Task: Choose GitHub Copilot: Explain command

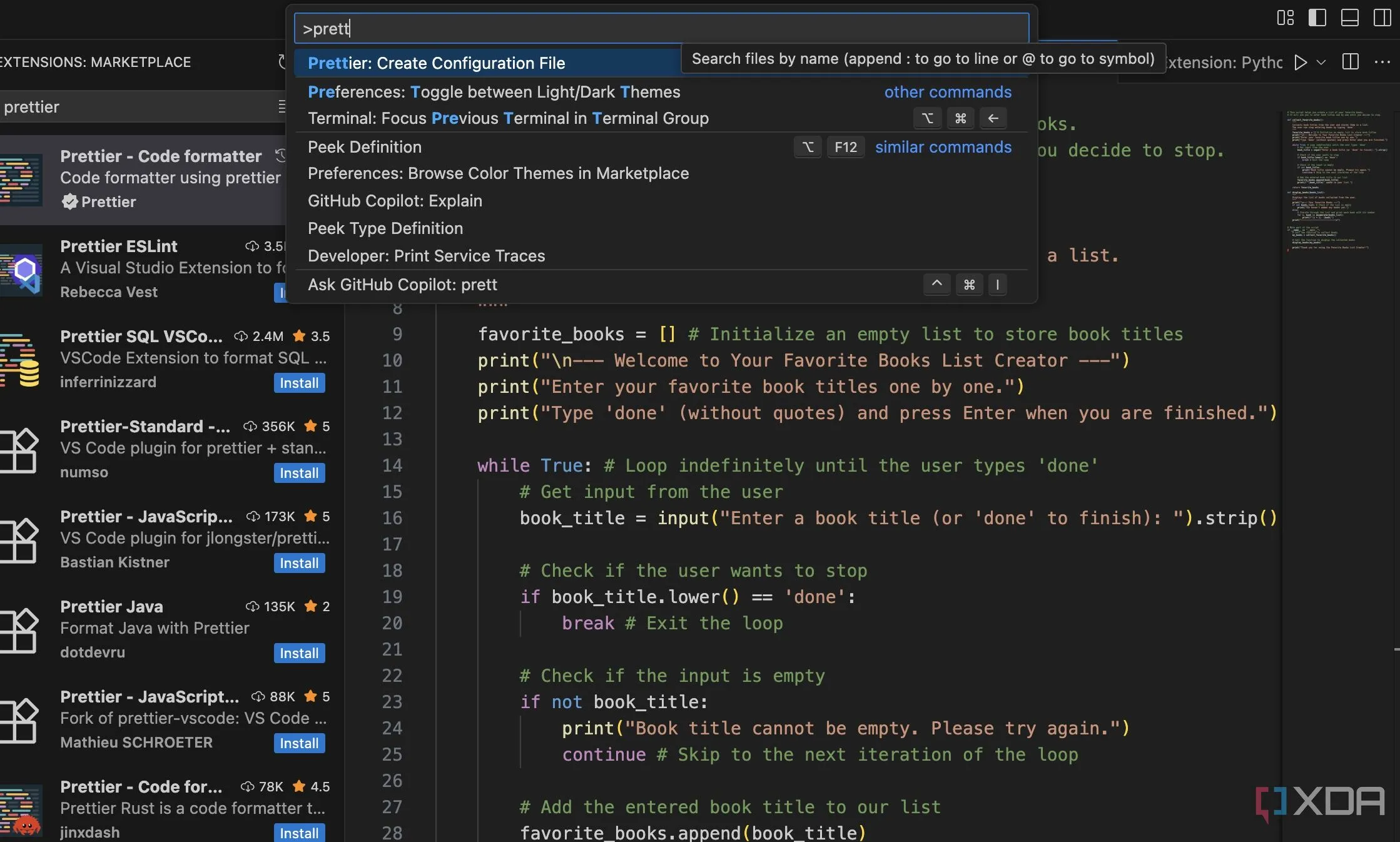Action: pos(661,201)
